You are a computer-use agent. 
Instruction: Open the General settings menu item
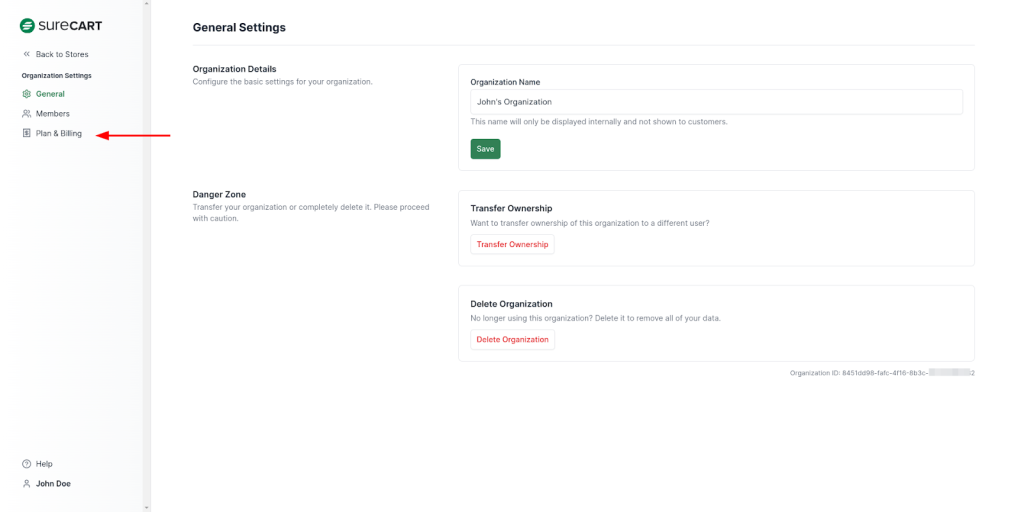[x=50, y=94]
